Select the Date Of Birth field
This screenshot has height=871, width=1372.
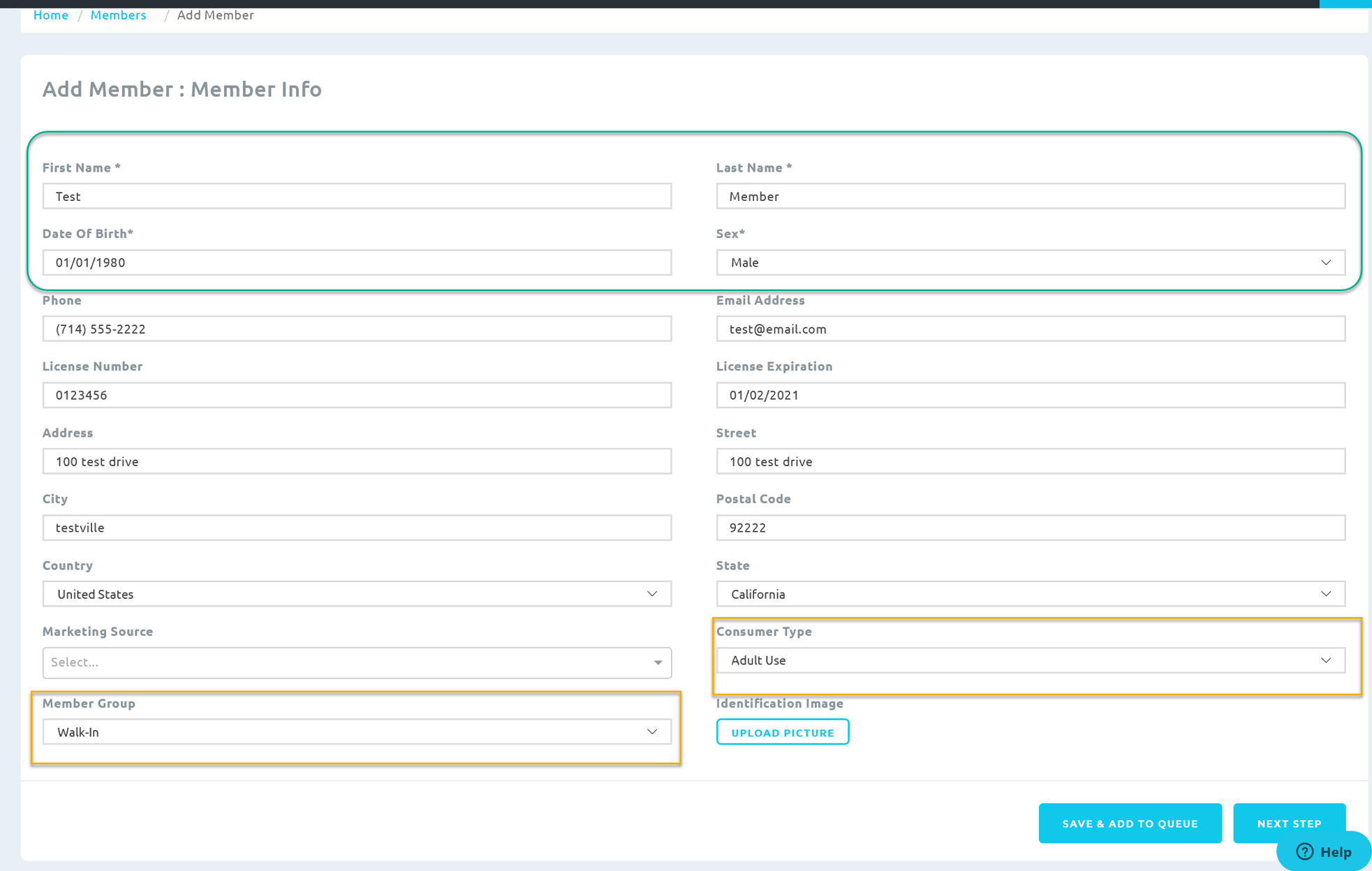357,262
